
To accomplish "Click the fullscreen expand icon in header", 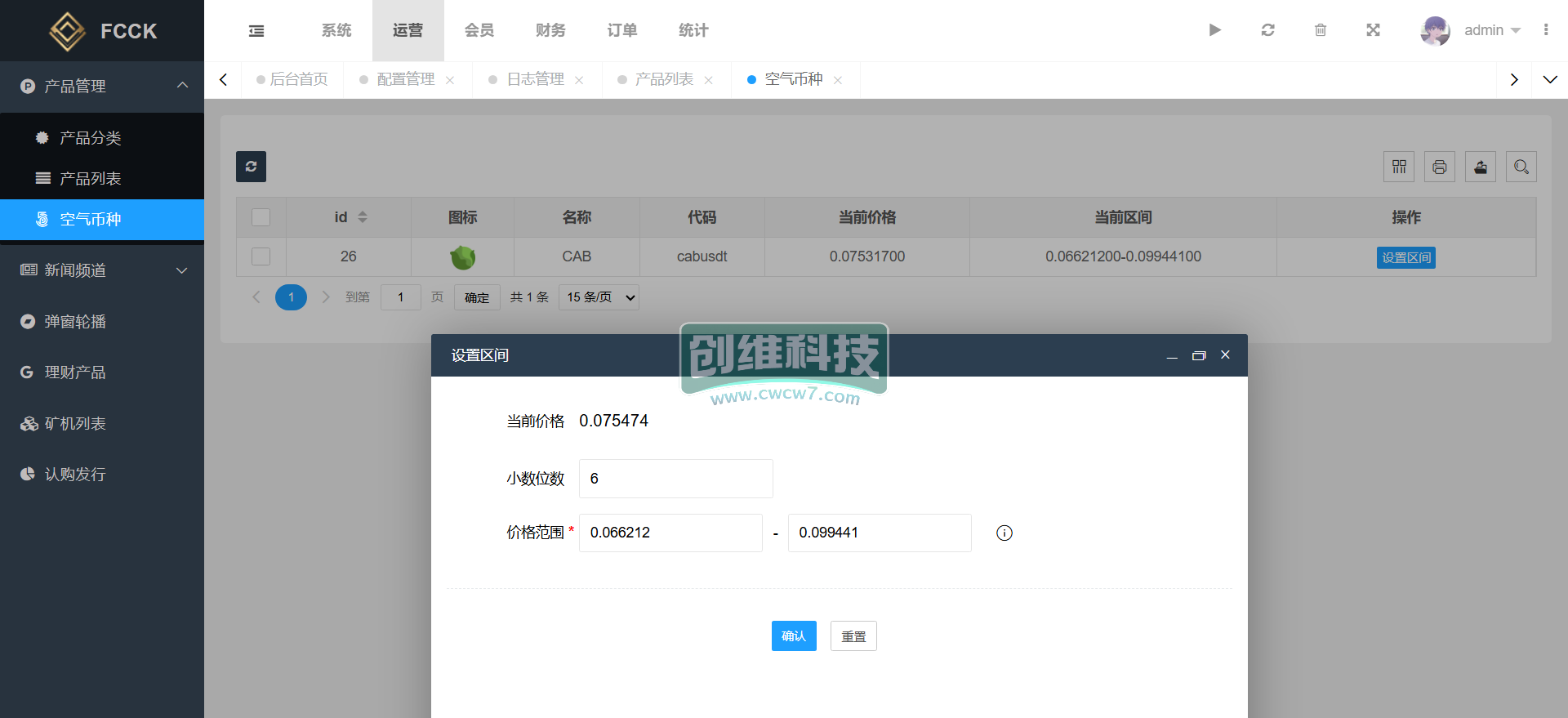I will click(1373, 30).
